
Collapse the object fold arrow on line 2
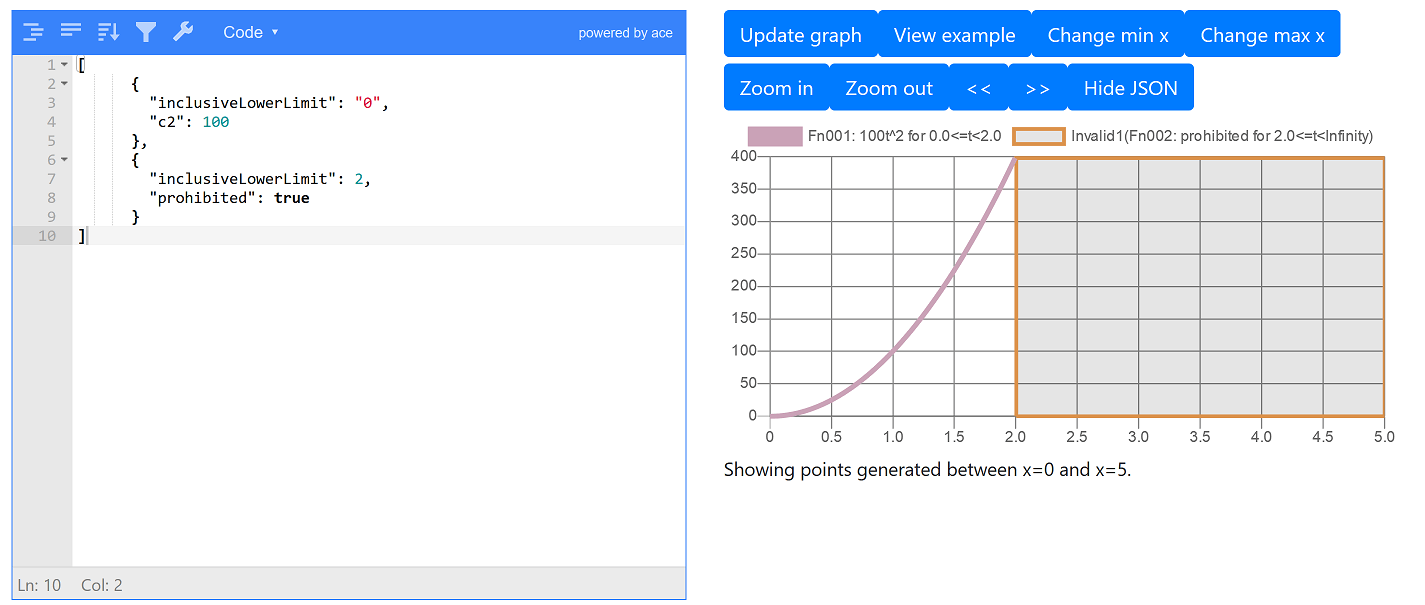pyautogui.click(x=65, y=84)
